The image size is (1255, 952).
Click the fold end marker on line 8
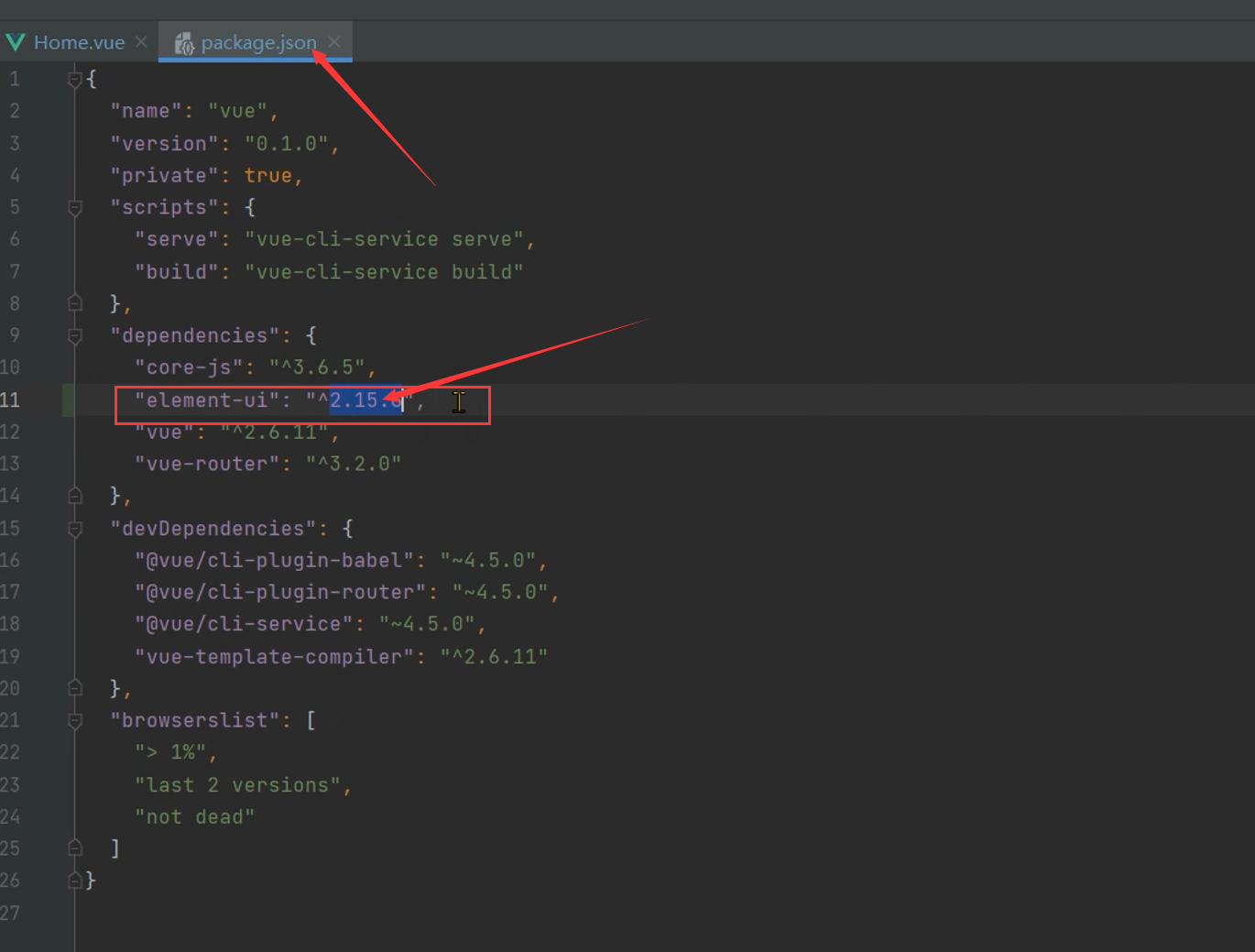tap(75, 303)
